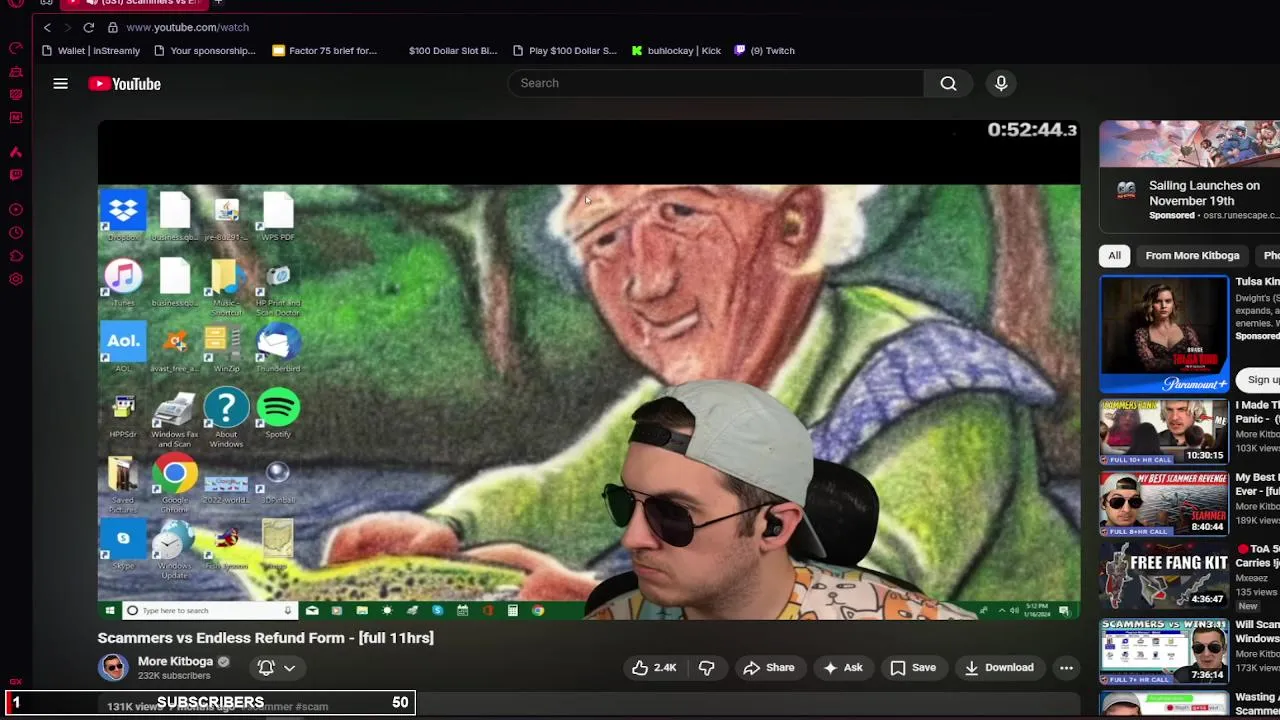Image resolution: width=1280 pixels, height=720 pixels.
Task: Focus the YouTube search field
Action: (715, 83)
